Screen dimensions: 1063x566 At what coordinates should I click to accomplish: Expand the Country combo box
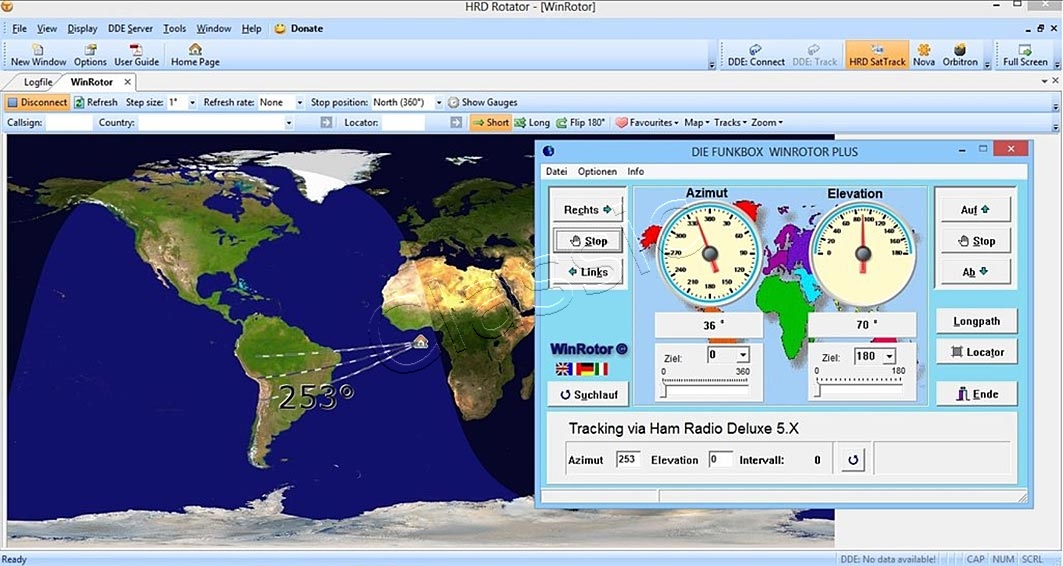pyautogui.click(x=289, y=123)
